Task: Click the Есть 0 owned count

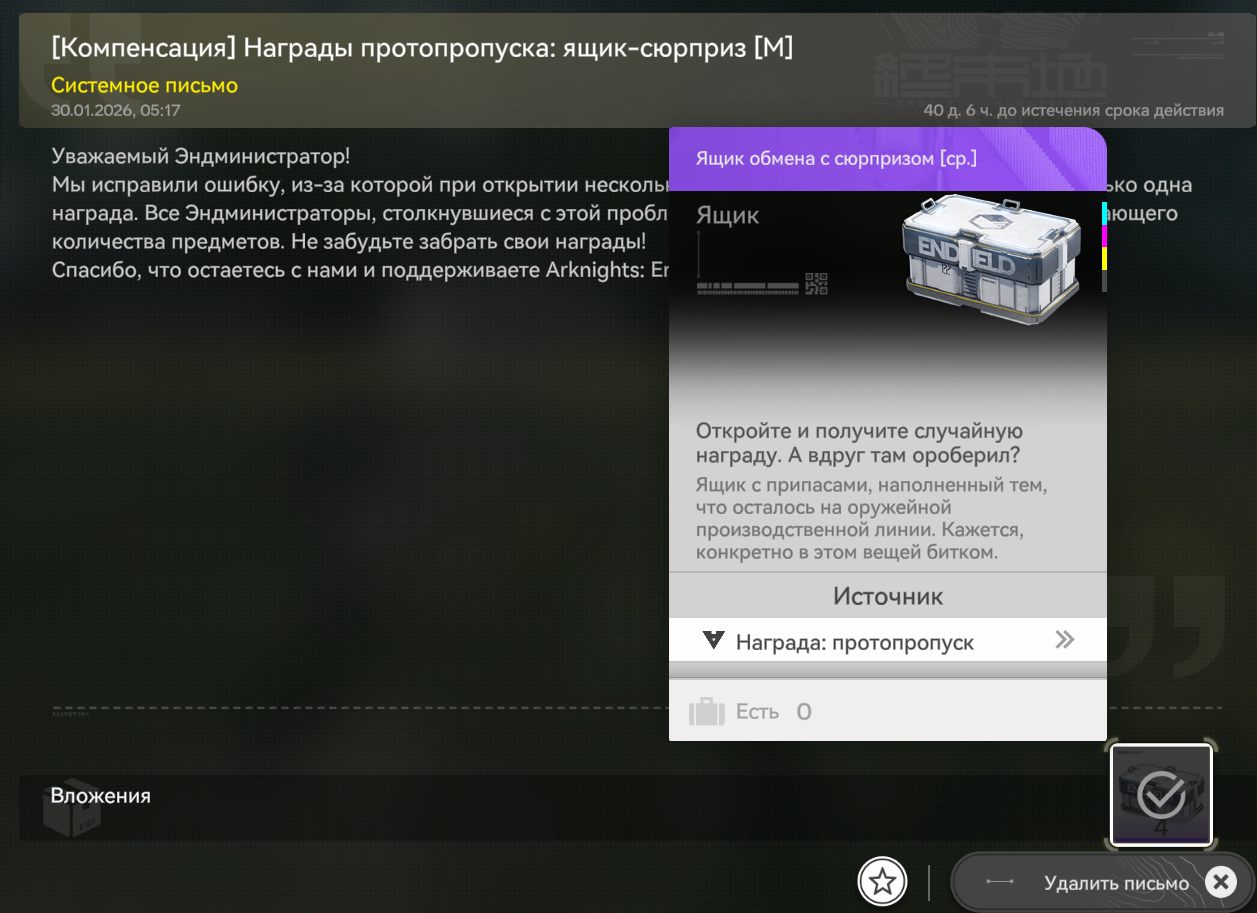Action: 773,712
